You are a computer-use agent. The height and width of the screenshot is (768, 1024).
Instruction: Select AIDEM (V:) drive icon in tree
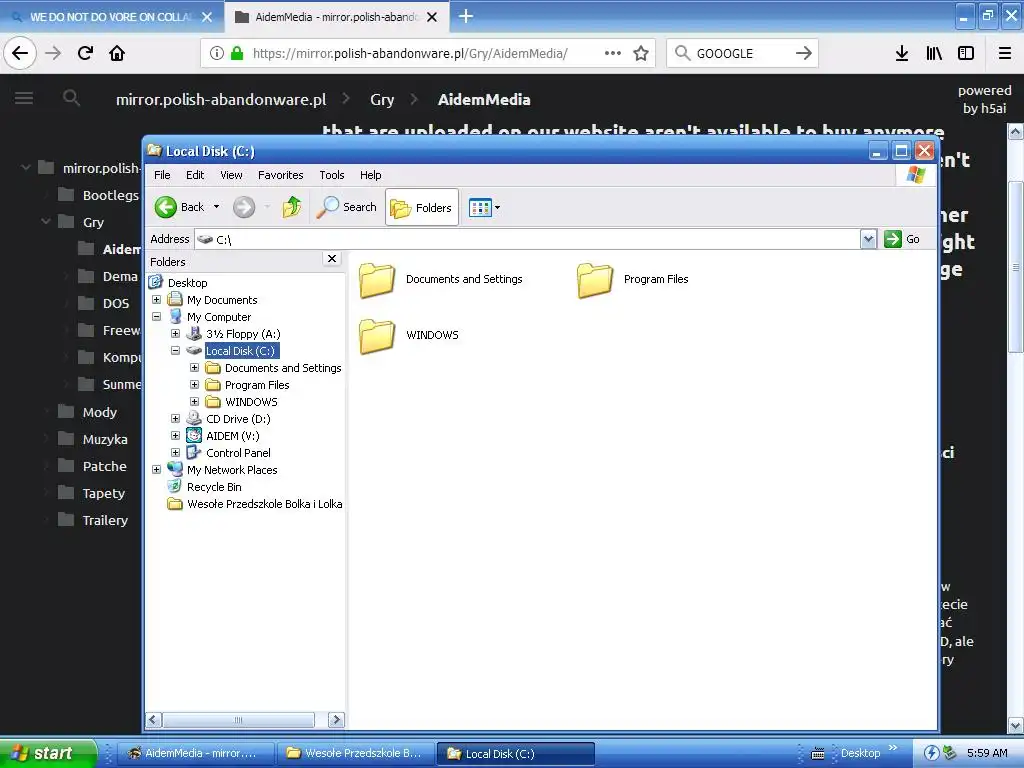[194, 436]
